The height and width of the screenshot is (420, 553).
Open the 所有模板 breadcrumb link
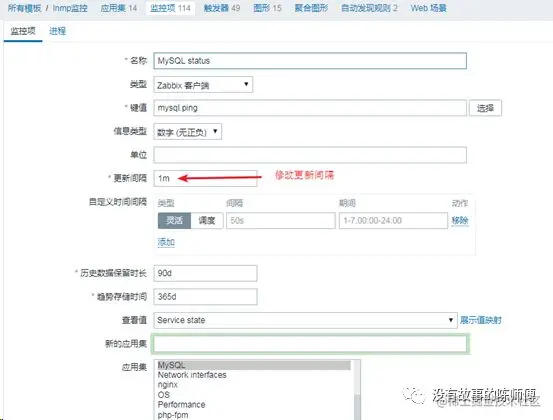point(24,8)
